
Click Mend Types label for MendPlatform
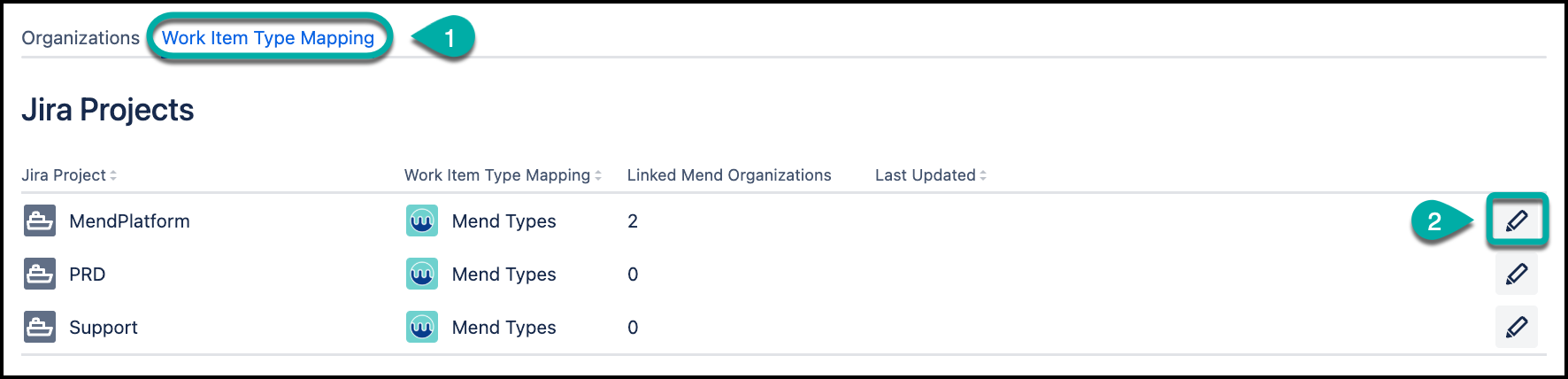click(x=503, y=221)
